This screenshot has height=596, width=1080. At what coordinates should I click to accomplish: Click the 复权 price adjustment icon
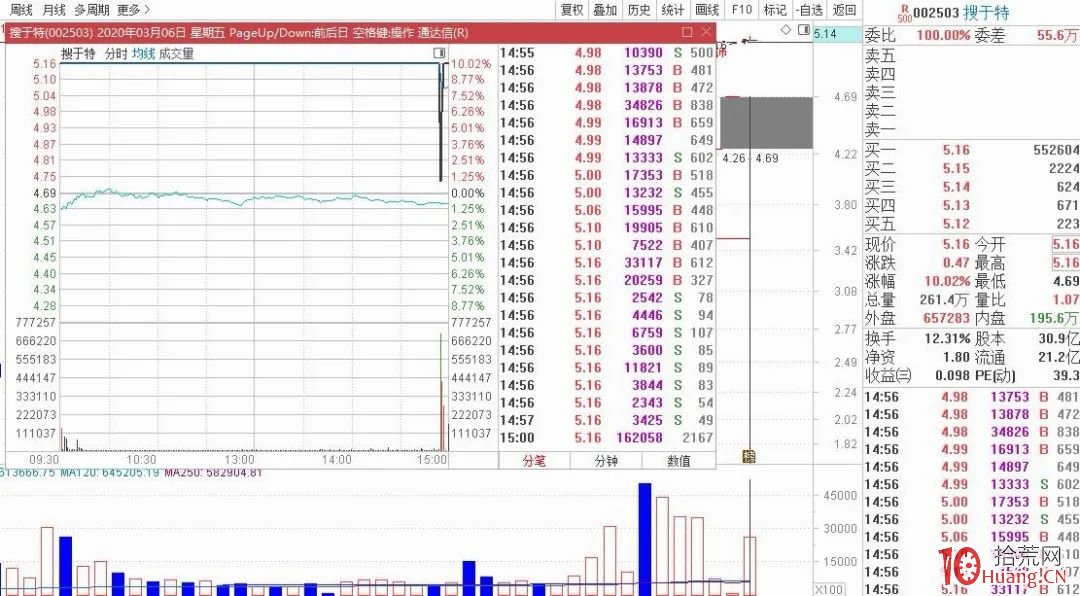[x=570, y=10]
